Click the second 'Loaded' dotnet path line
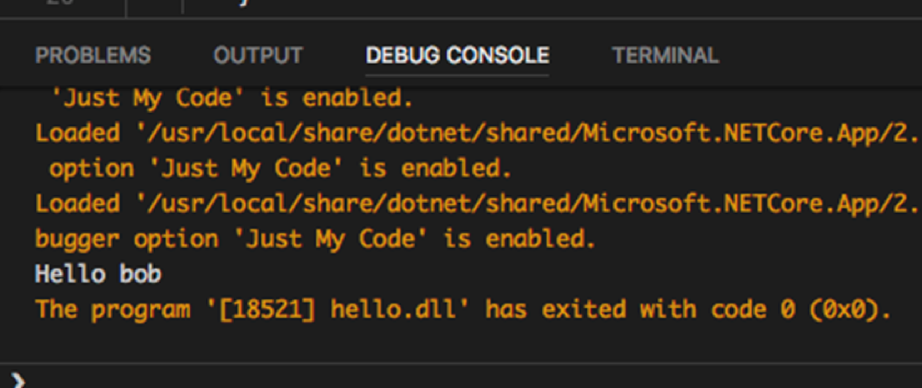Viewport: 922px width, 388px height. pos(477,204)
